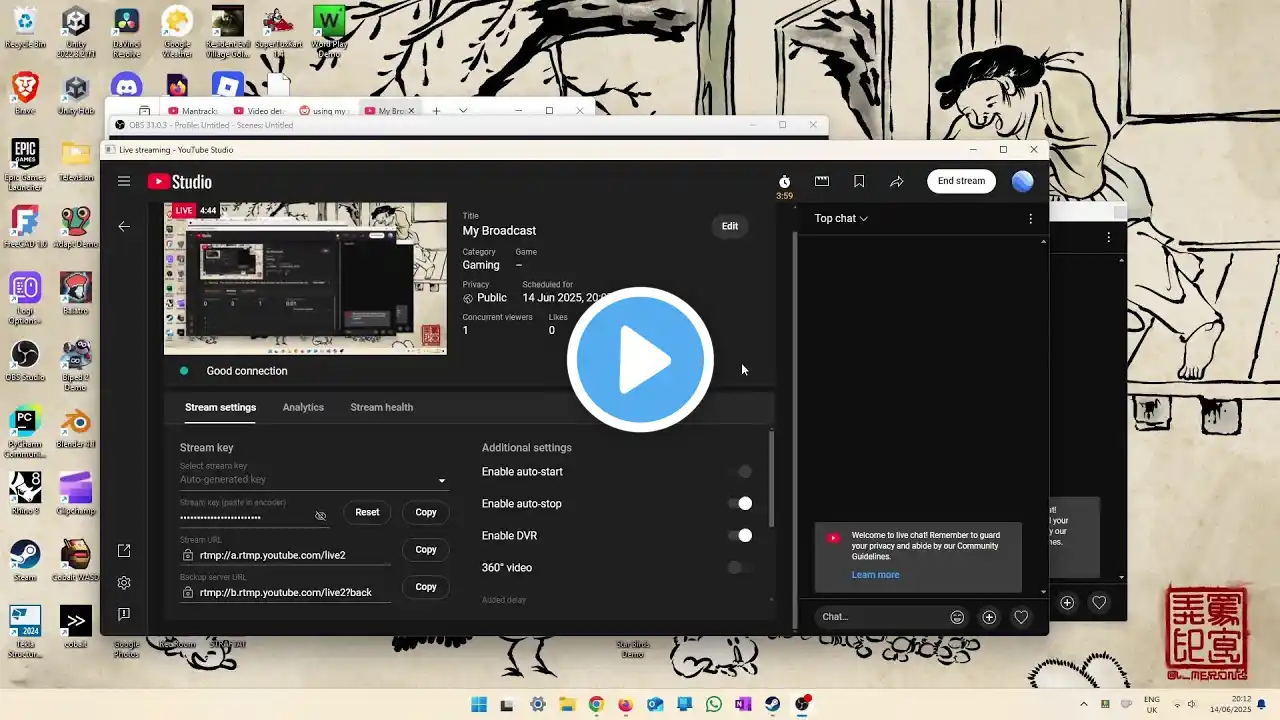
Task: Click the Stream URL text field
Action: pos(286,555)
